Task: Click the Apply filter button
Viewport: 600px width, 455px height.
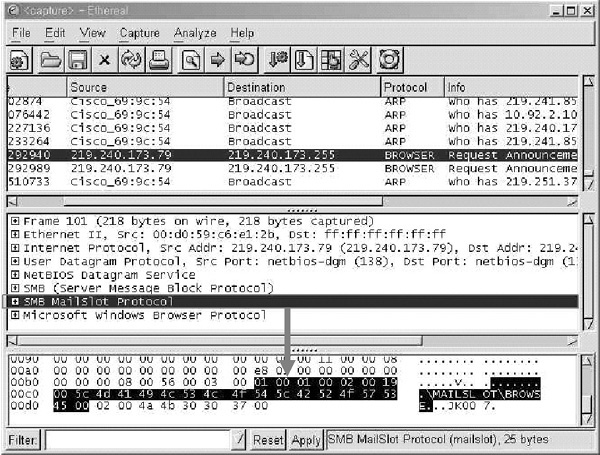Action: pos(305,440)
